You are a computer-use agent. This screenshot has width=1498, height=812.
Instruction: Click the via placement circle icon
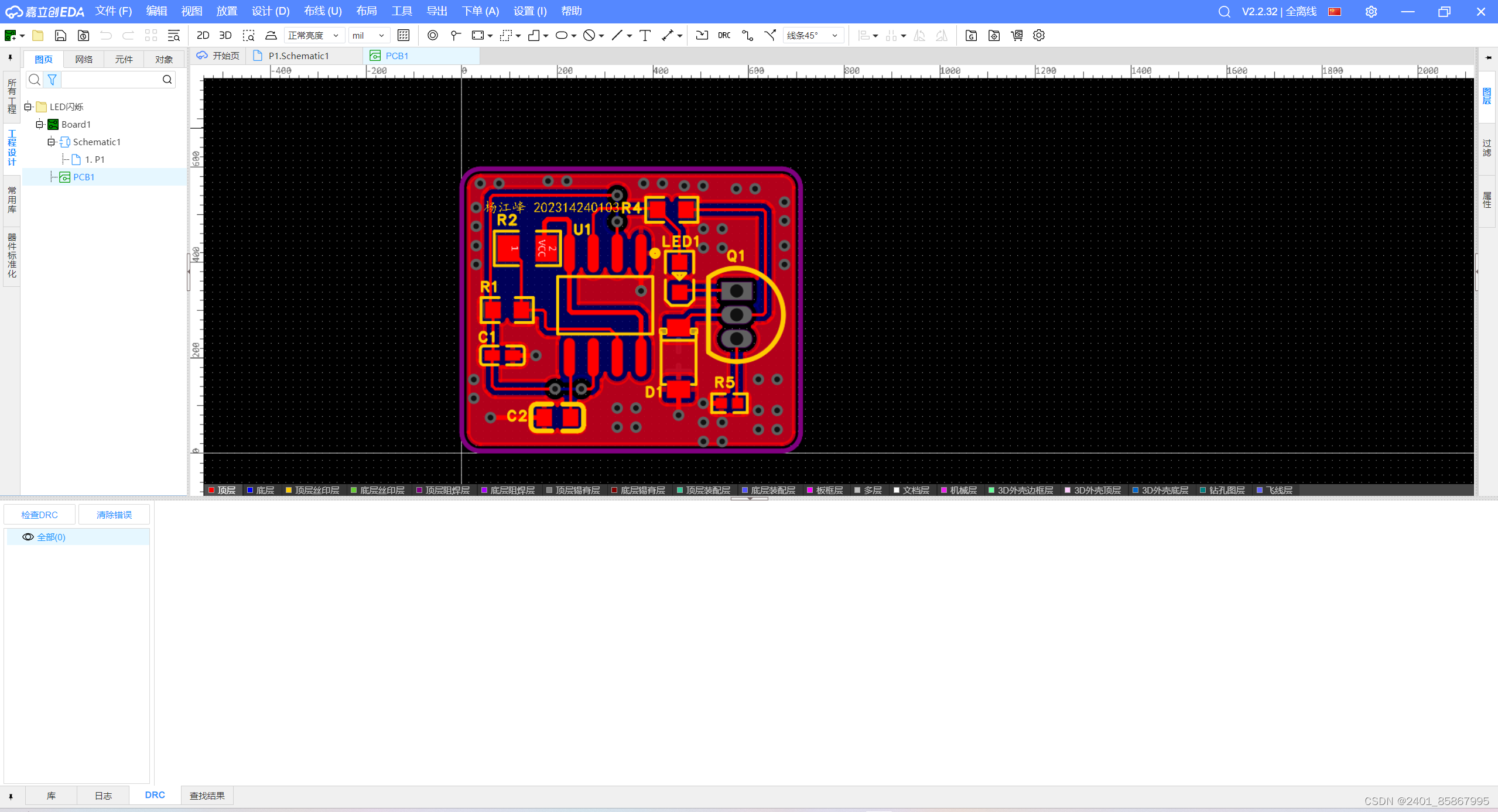pyautogui.click(x=432, y=35)
